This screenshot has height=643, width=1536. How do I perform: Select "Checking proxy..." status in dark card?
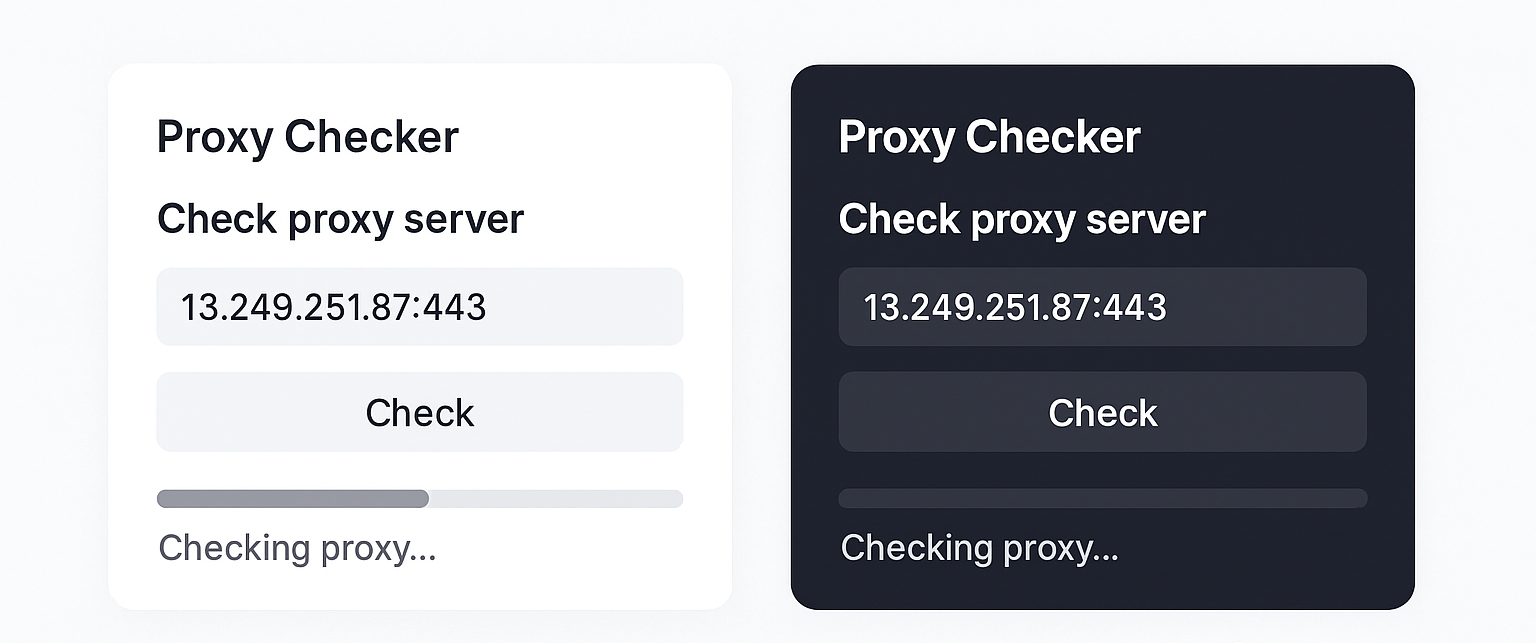[x=979, y=548]
